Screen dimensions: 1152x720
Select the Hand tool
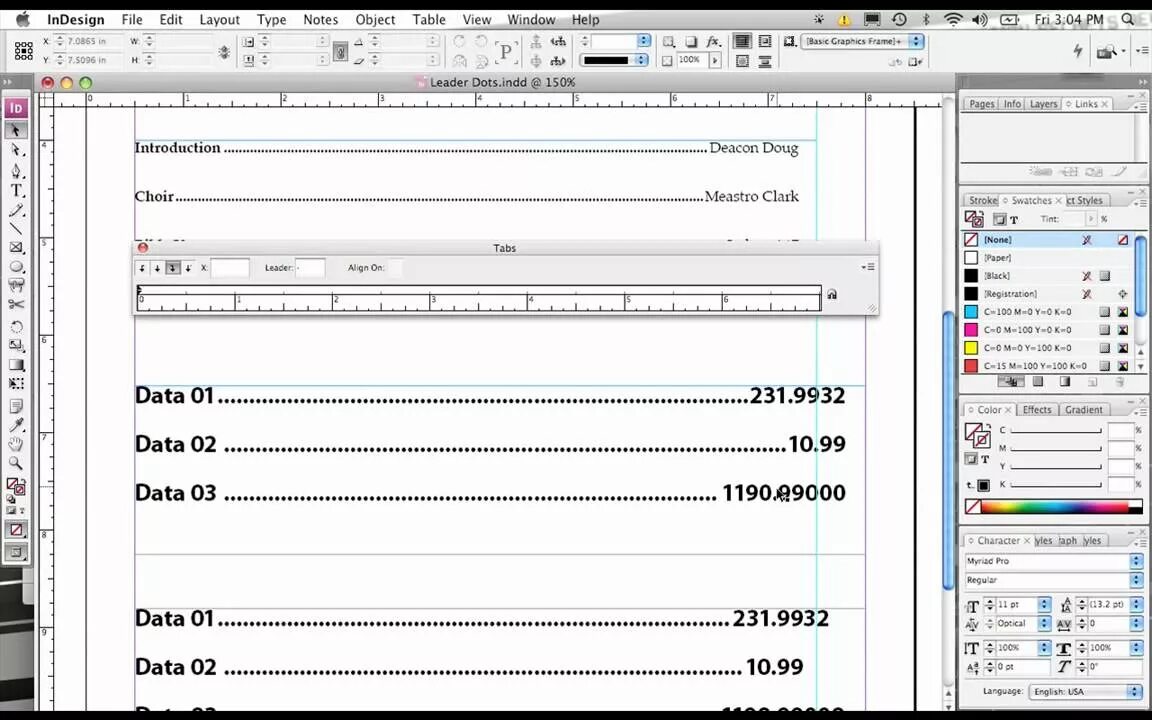pos(15,444)
